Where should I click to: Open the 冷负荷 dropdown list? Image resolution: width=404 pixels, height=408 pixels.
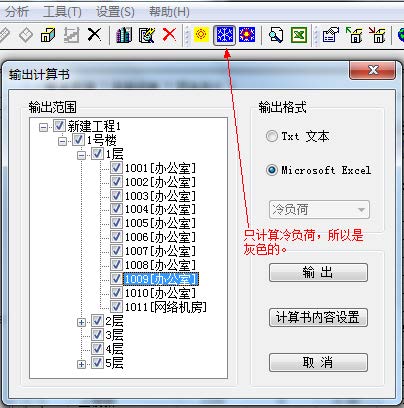pos(319,210)
